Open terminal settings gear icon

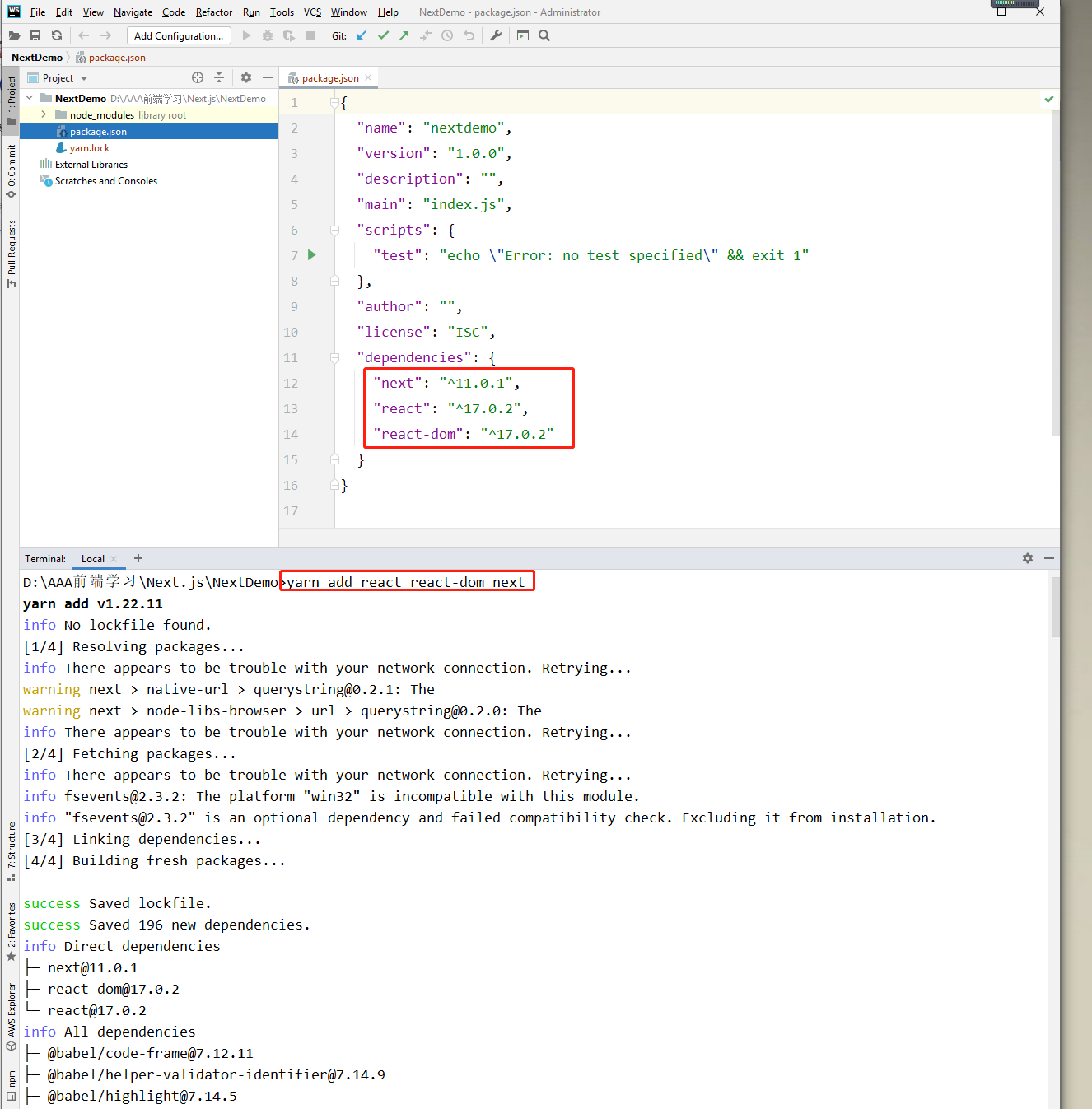[x=1028, y=558]
